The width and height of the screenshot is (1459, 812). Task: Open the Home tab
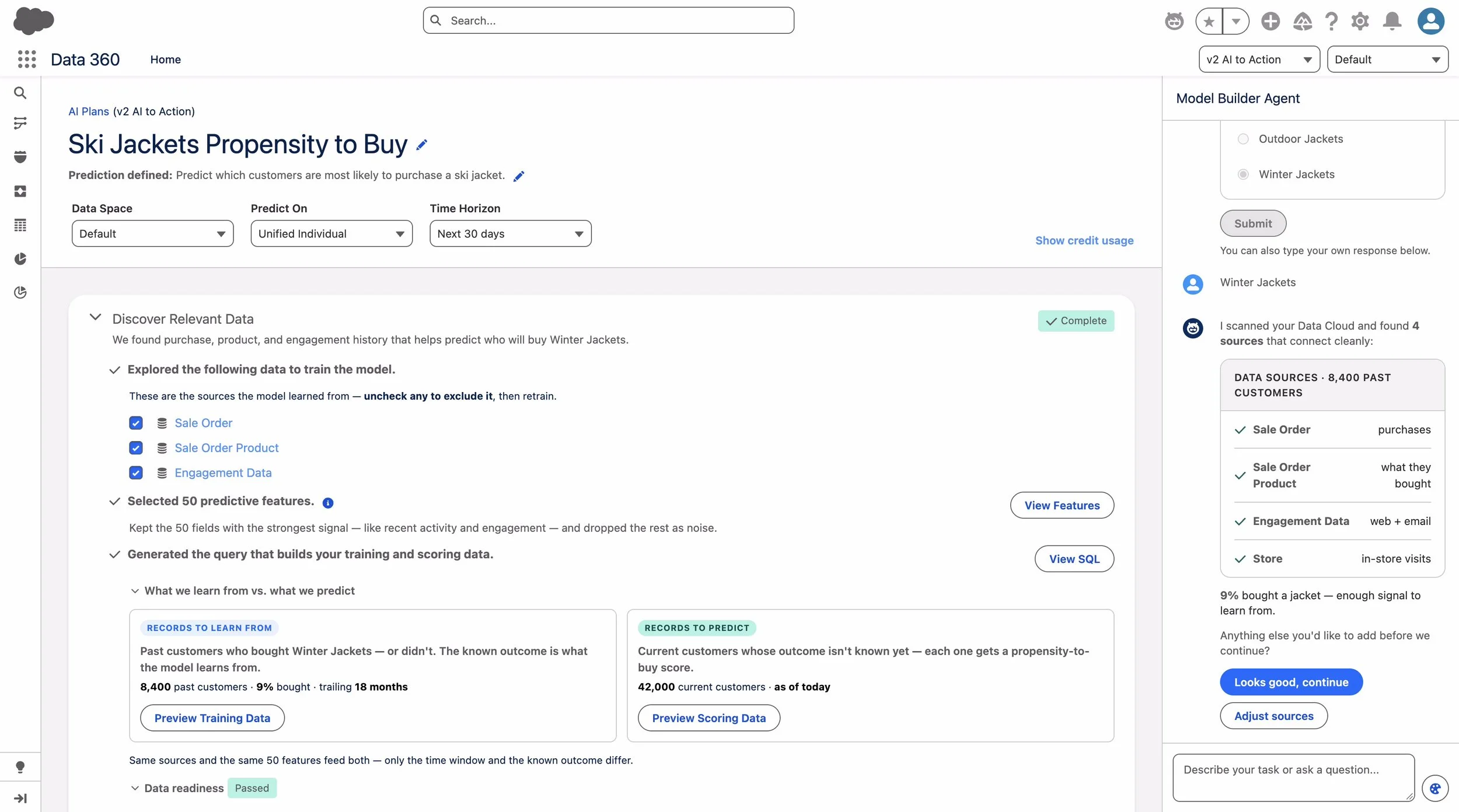(x=166, y=60)
